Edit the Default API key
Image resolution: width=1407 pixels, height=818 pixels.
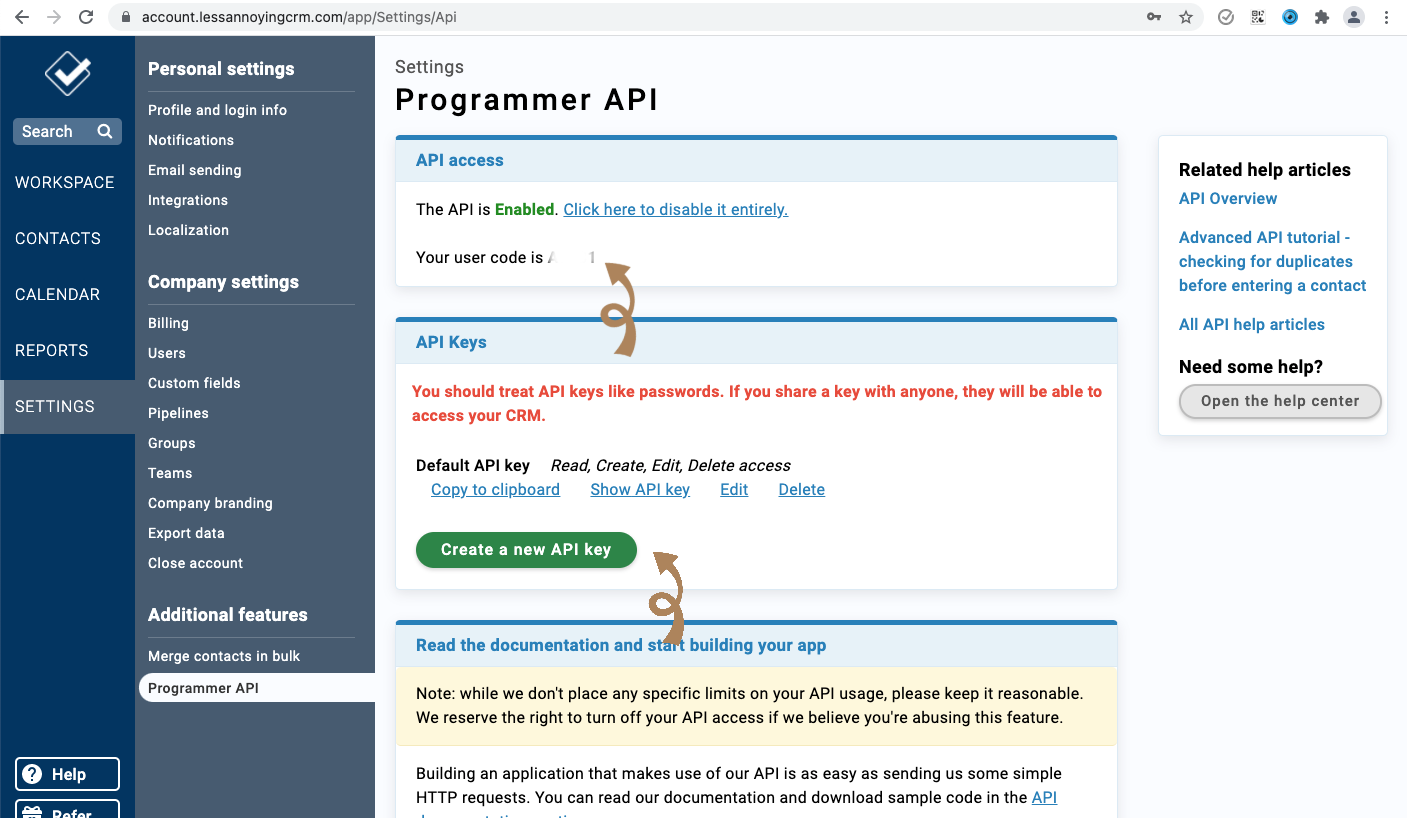pyautogui.click(x=734, y=489)
